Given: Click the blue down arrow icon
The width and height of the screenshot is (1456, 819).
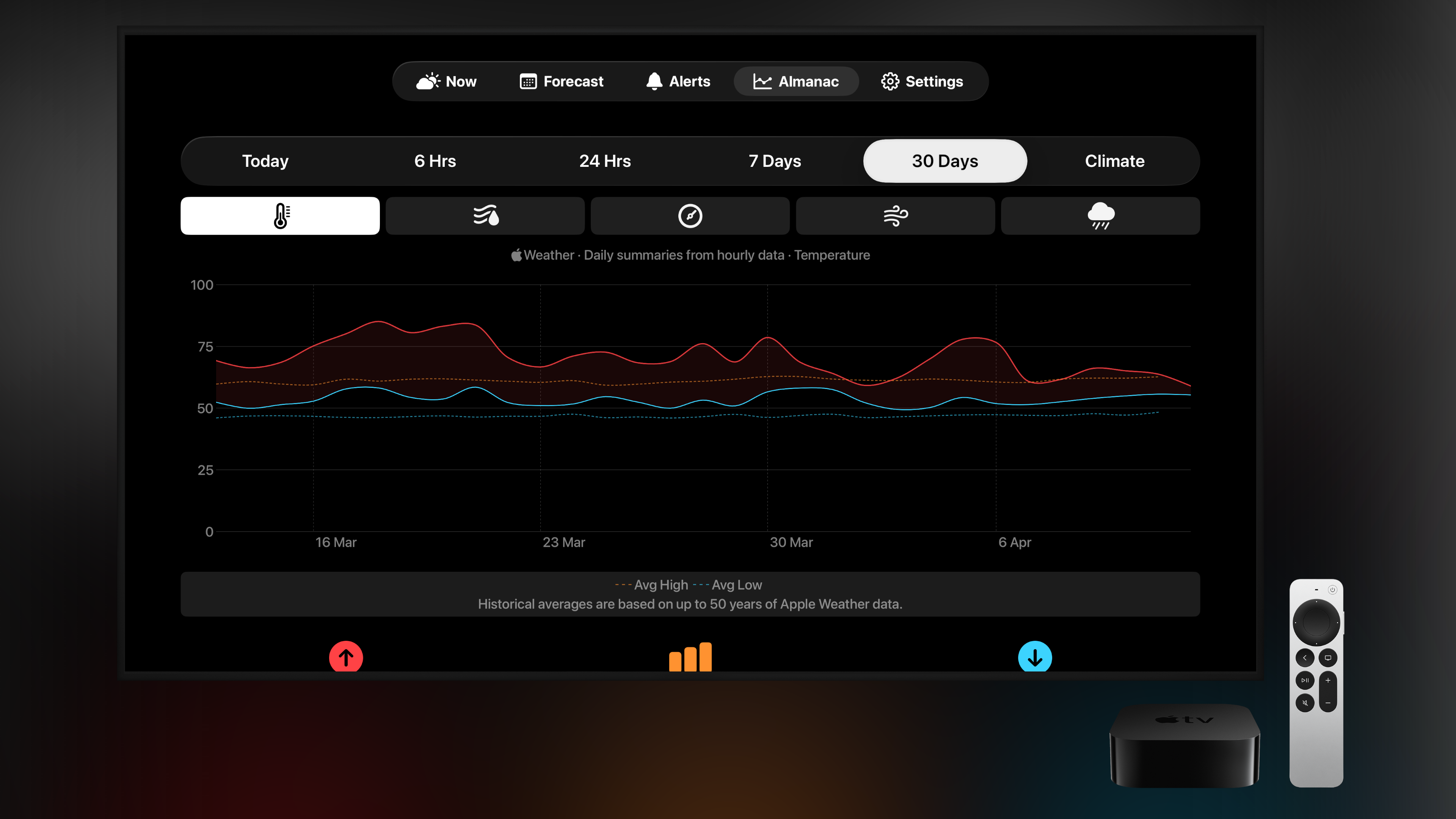Looking at the screenshot, I should [1034, 657].
